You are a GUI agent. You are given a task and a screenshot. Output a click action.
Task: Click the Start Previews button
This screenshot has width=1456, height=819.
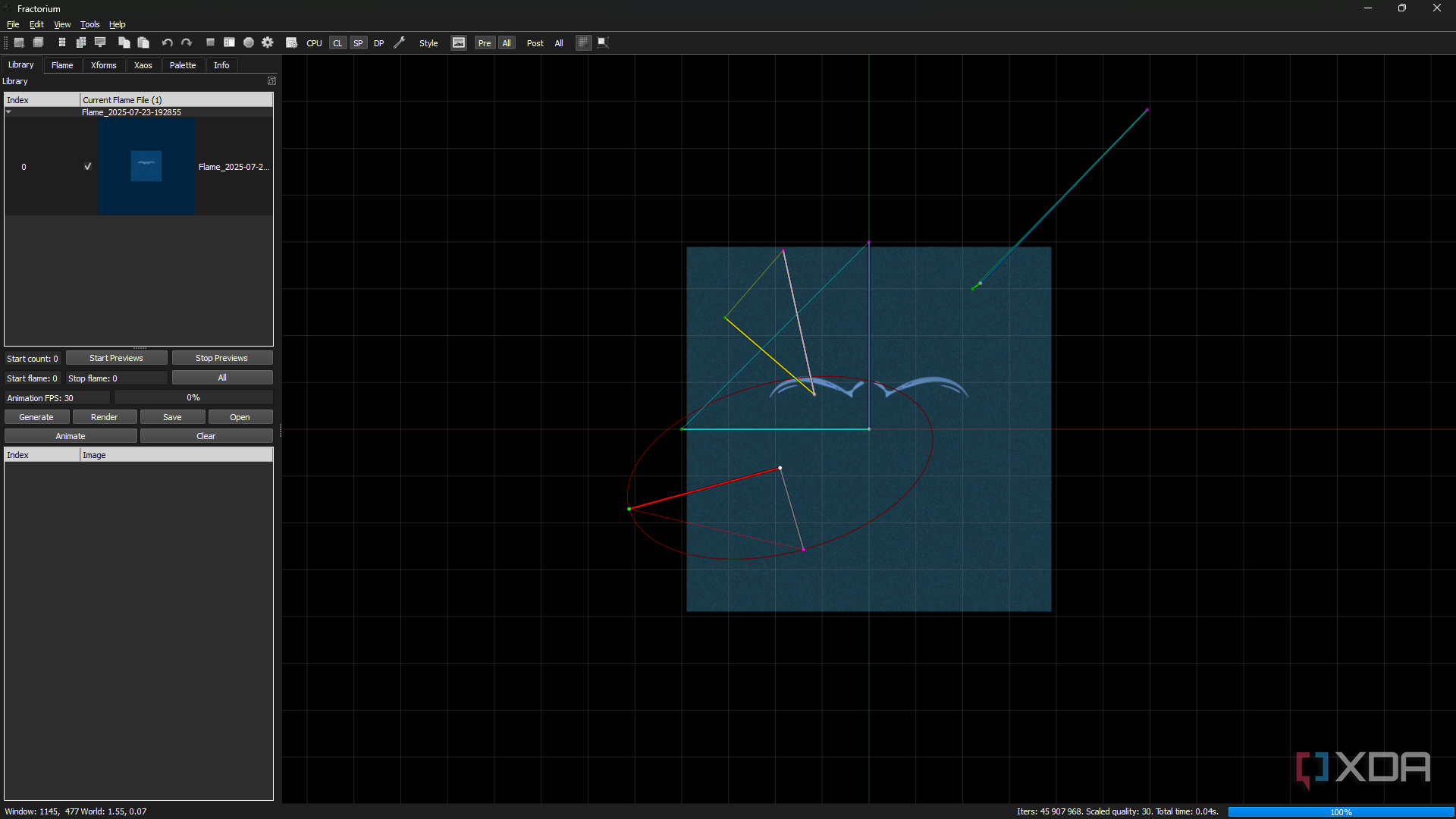(116, 358)
